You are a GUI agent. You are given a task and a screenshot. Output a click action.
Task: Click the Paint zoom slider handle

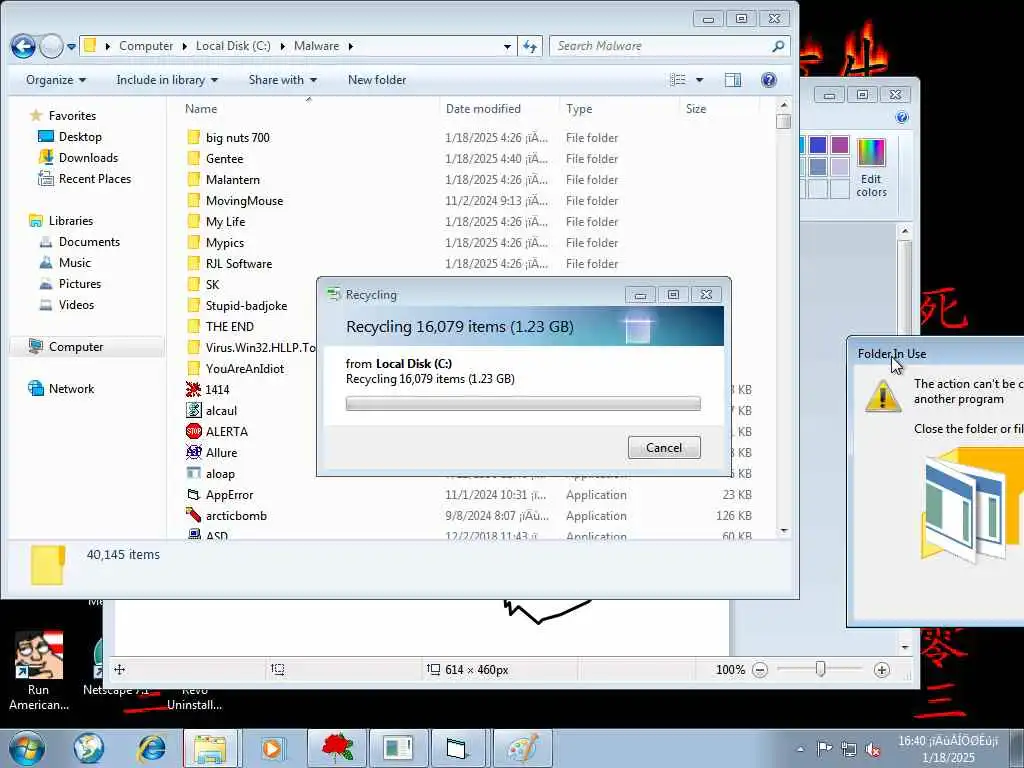pos(820,669)
